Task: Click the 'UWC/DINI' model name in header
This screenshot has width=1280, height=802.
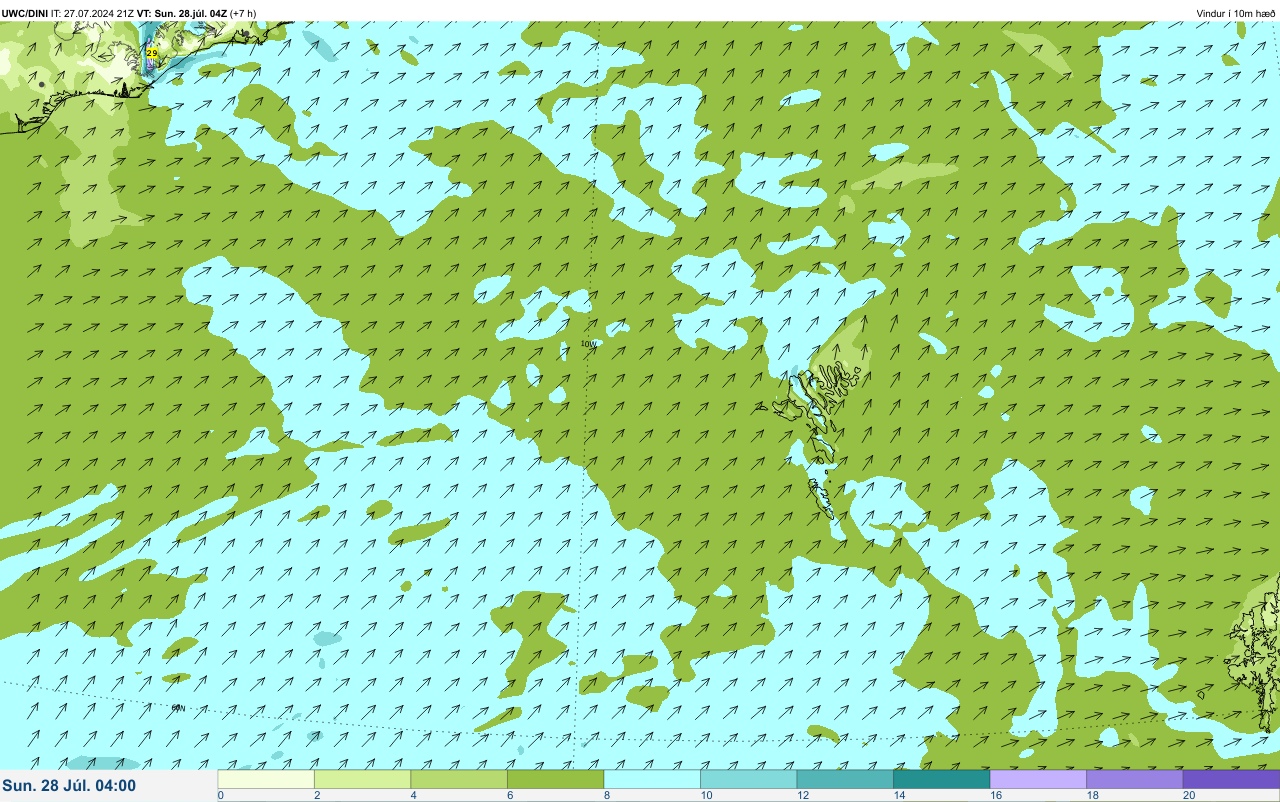Action: pyautogui.click(x=25, y=13)
